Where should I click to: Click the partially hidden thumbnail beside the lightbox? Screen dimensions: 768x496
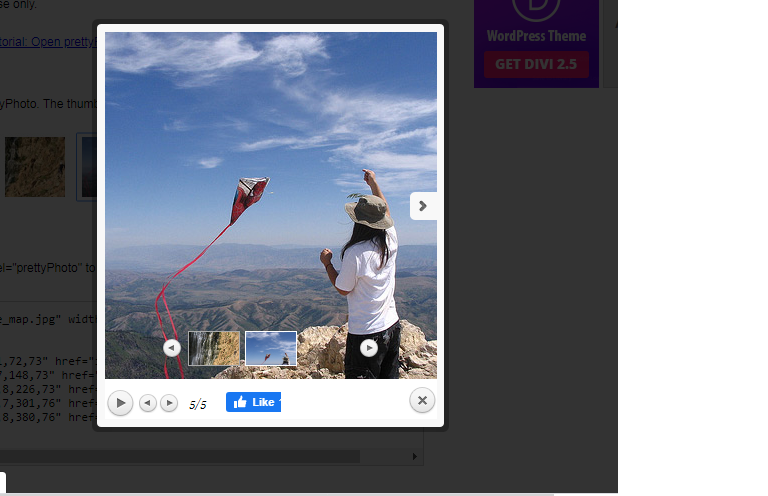pos(87,166)
